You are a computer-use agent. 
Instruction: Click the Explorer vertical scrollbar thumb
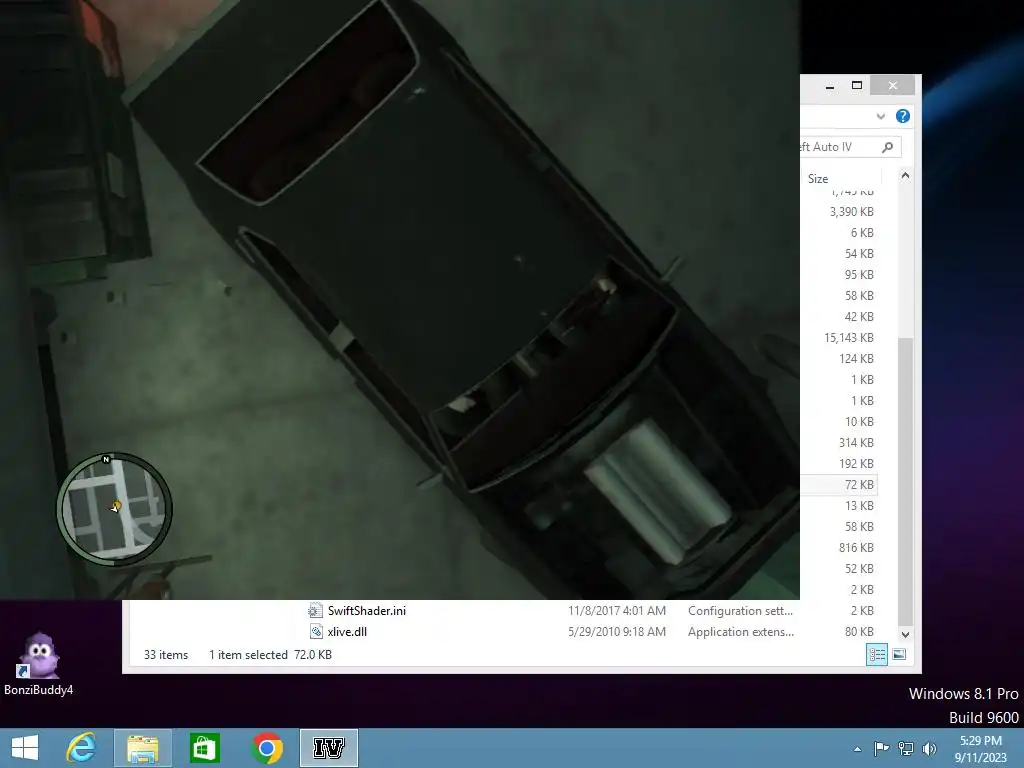click(x=905, y=482)
